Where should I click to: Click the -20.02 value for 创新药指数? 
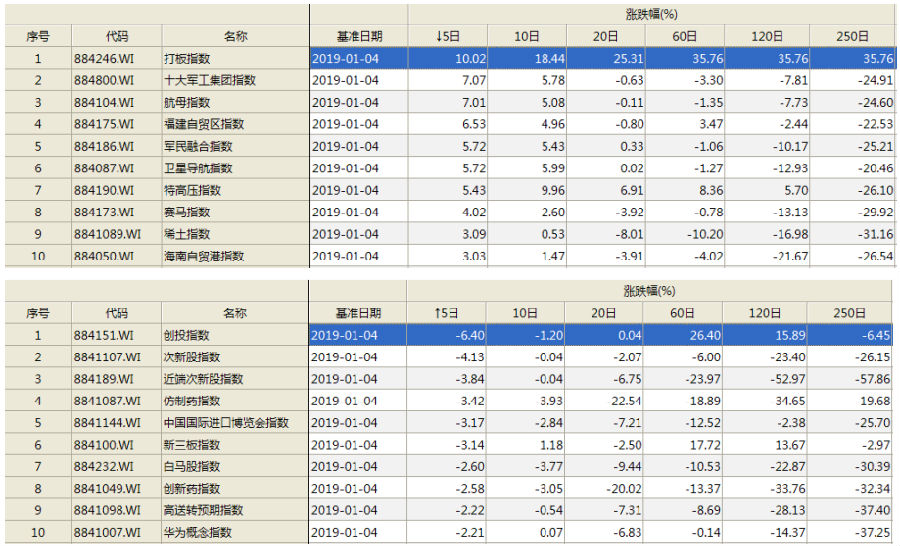(x=624, y=489)
